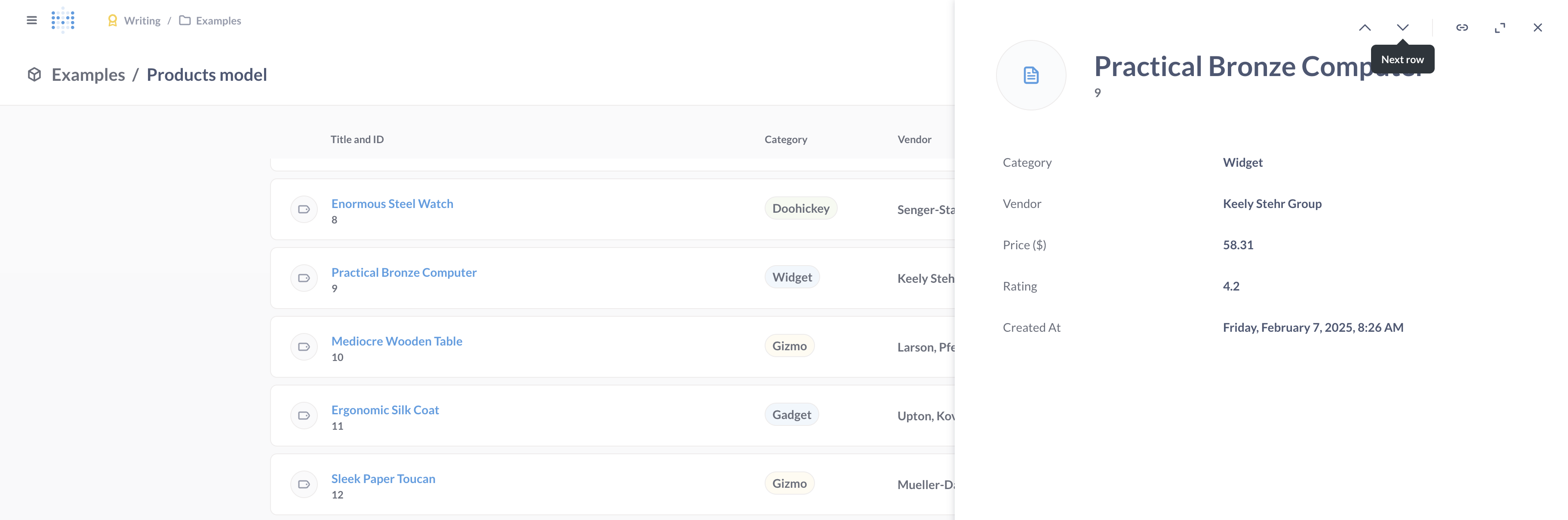Open the Writing collection breadcrumb

(142, 21)
